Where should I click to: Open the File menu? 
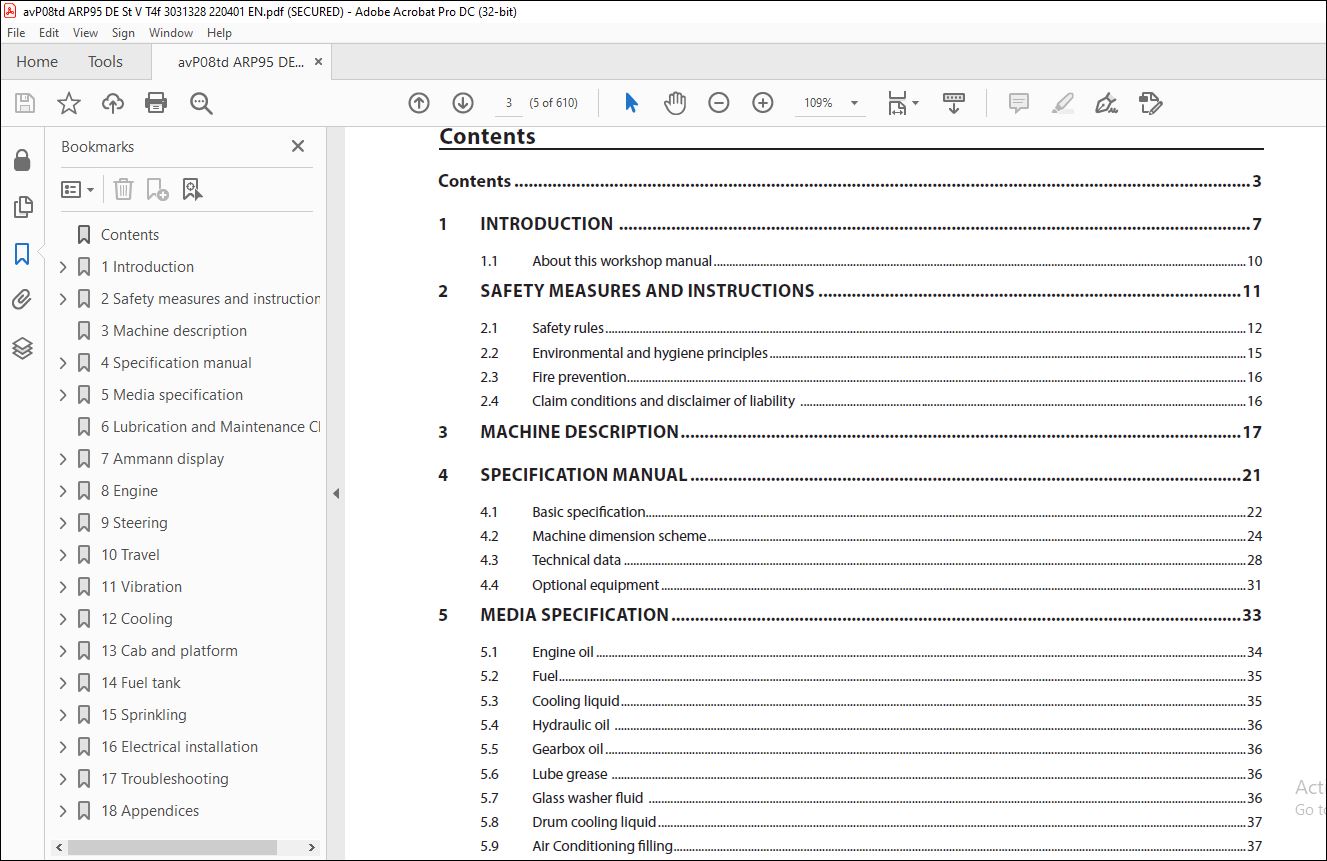(16, 33)
